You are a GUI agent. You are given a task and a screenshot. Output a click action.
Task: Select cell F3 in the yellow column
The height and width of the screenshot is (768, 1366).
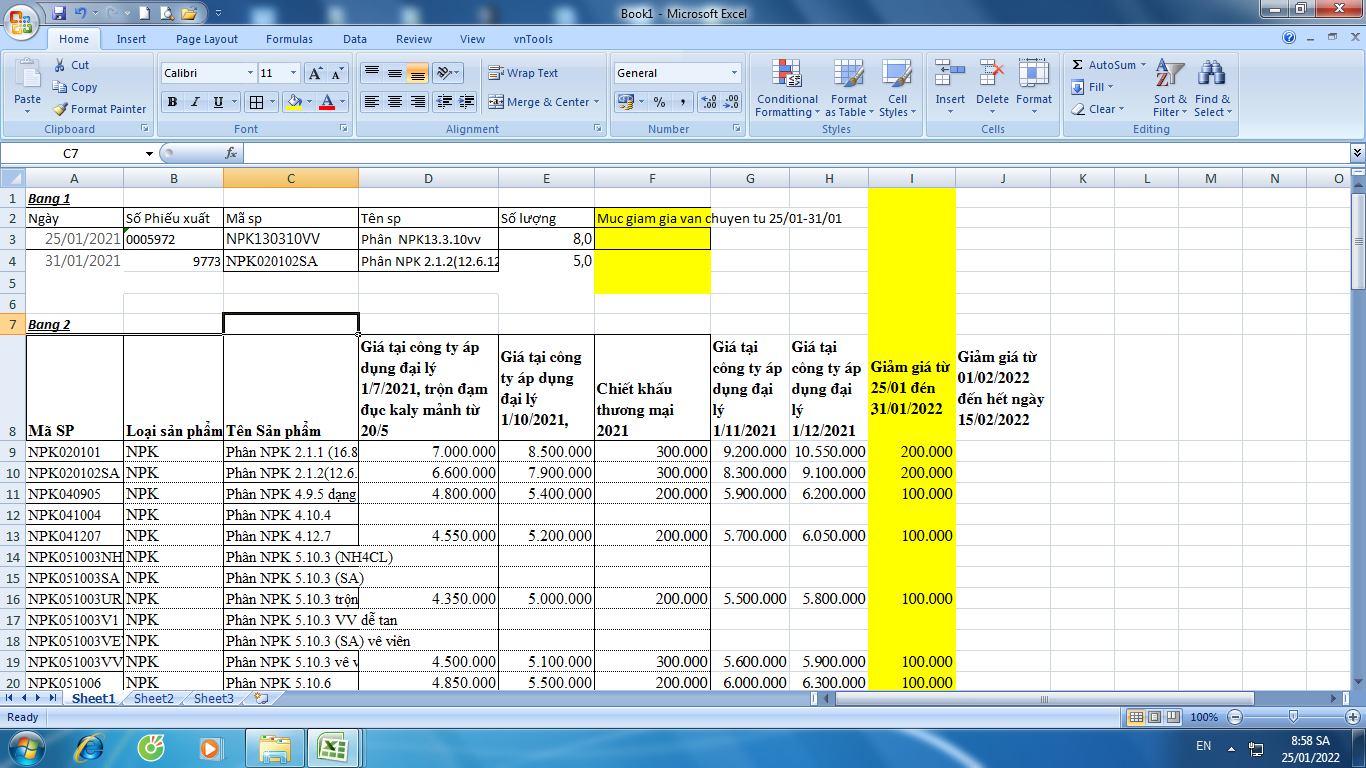pyautogui.click(x=652, y=239)
